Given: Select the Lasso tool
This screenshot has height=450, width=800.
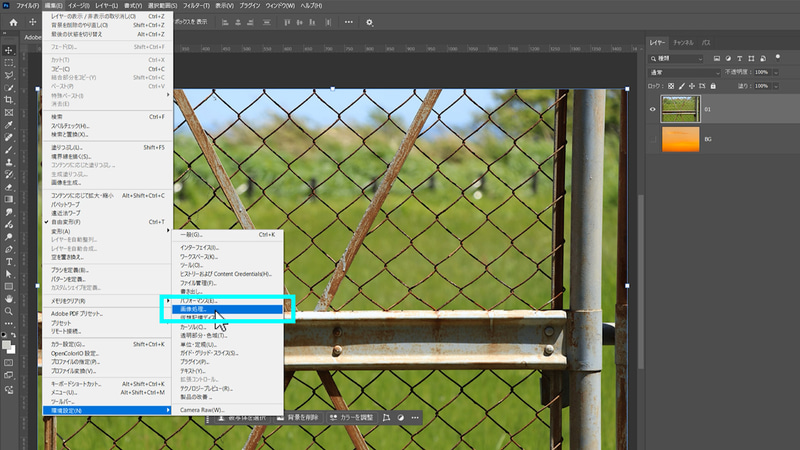Looking at the screenshot, I should pyautogui.click(x=9, y=75).
